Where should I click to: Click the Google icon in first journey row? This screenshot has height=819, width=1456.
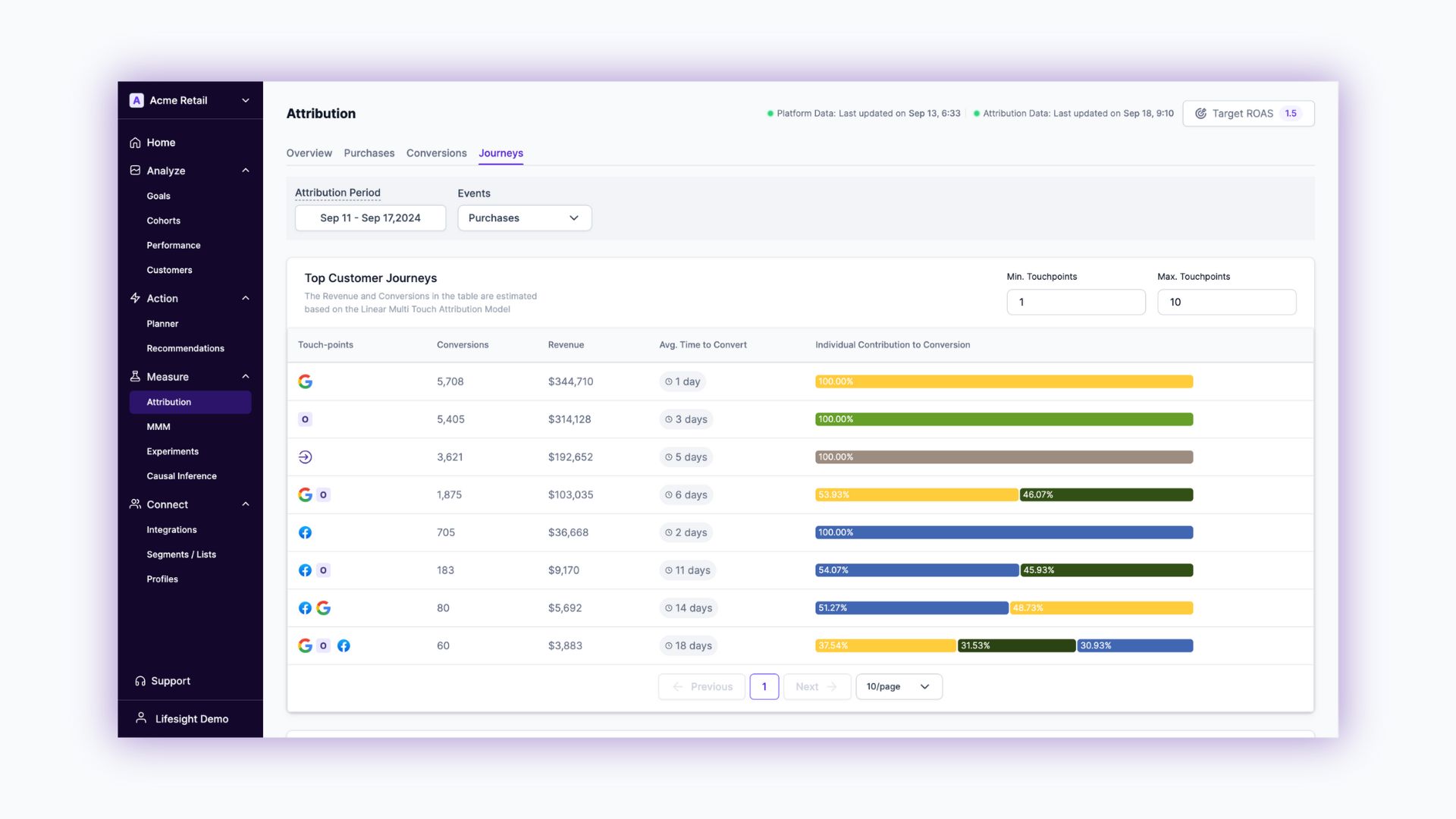[305, 381]
